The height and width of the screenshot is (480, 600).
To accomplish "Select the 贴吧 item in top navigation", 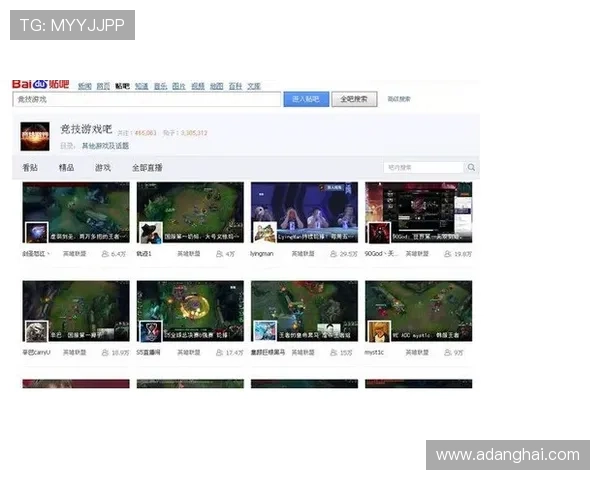I will pyautogui.click(x=122, y=86).
